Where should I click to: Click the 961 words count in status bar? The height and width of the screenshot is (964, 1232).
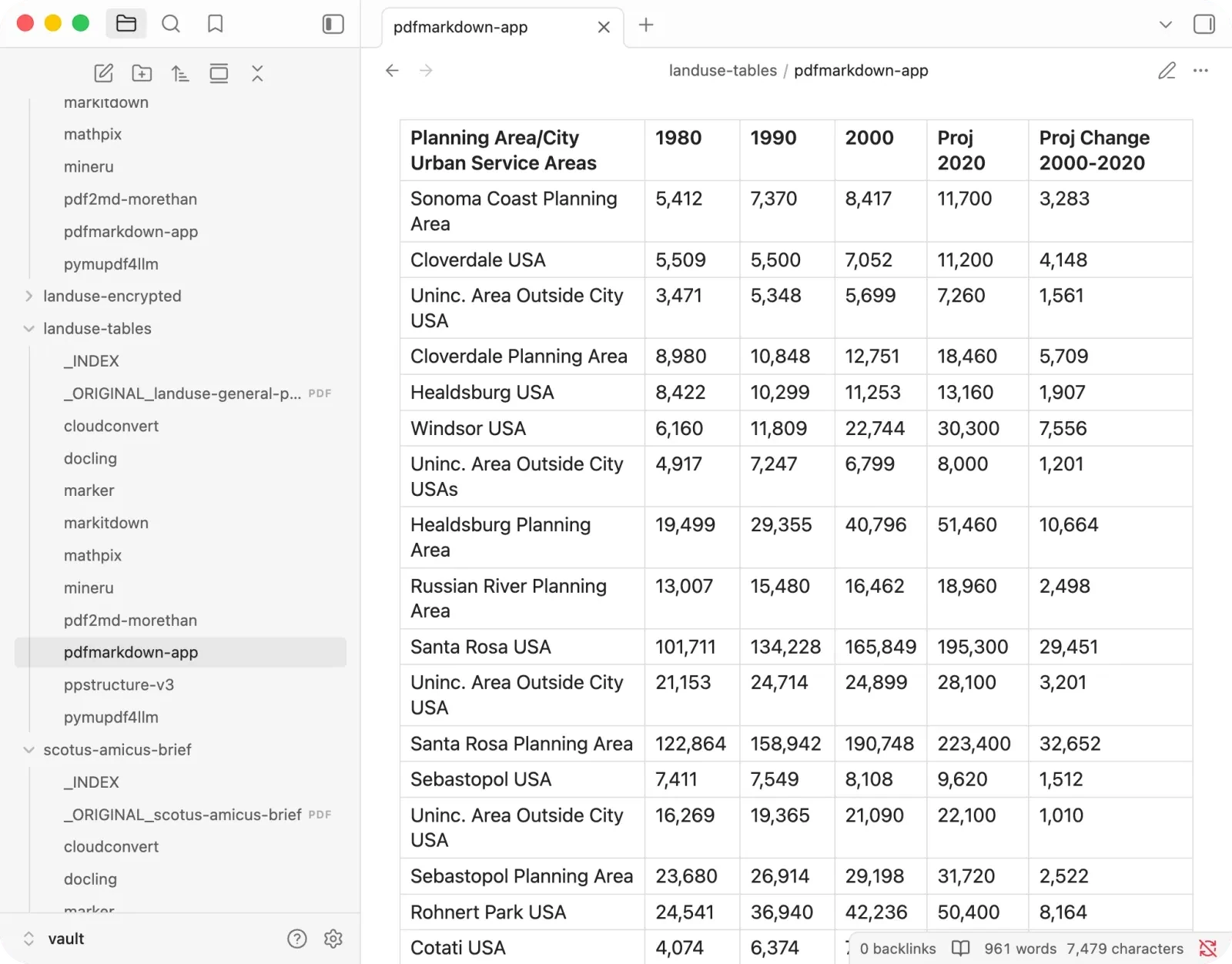(1020, 949)
